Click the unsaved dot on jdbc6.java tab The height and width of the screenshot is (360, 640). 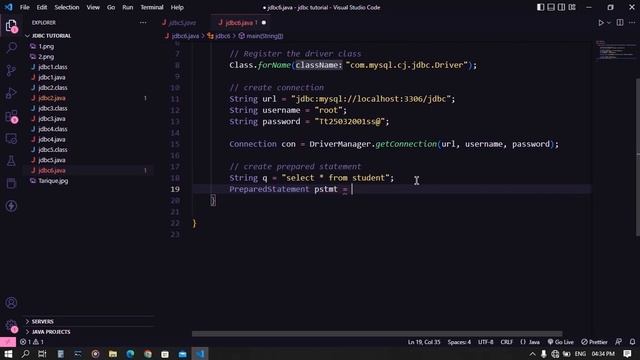[264, 23]
